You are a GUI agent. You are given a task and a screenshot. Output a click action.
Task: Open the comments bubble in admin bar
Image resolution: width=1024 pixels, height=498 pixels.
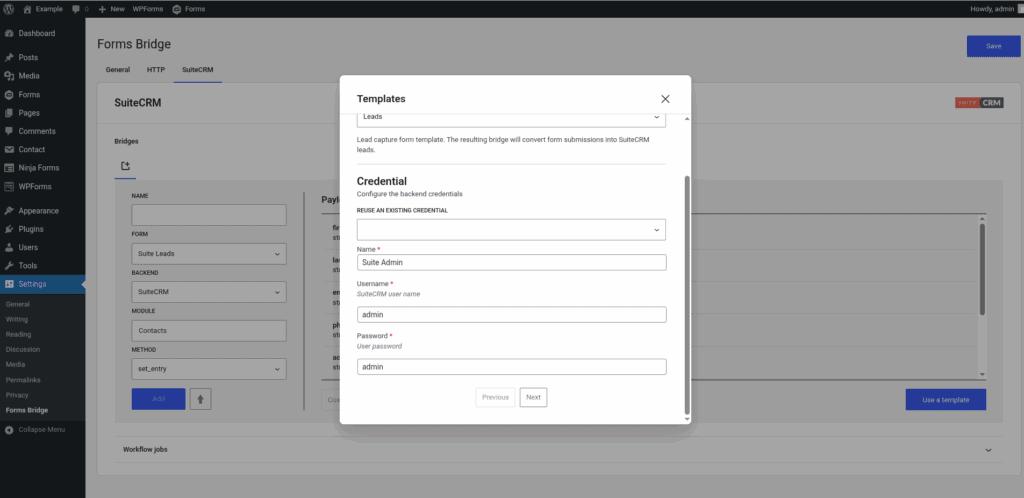click(80, 9)
